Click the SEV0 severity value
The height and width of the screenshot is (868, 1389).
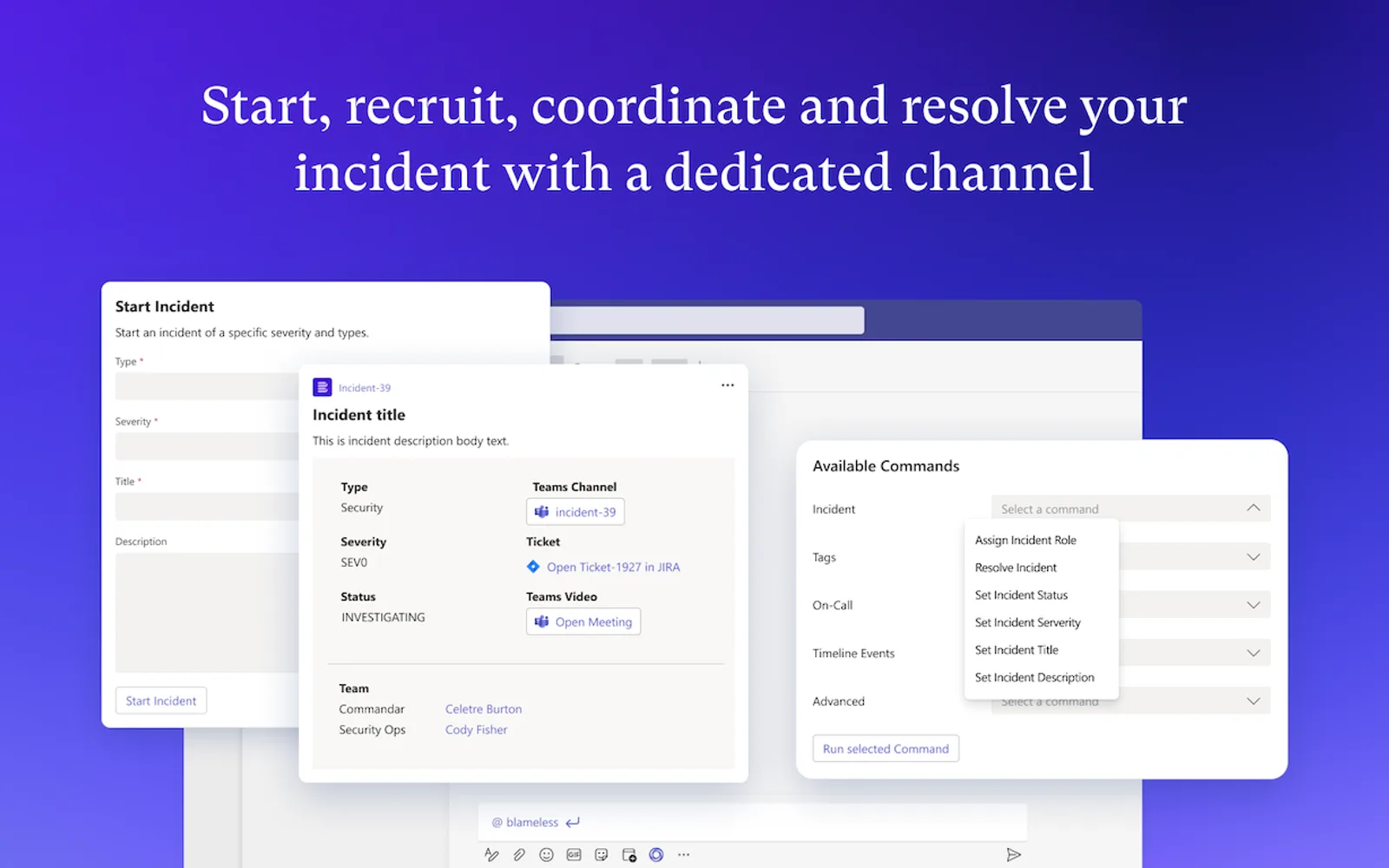[354, 562]
